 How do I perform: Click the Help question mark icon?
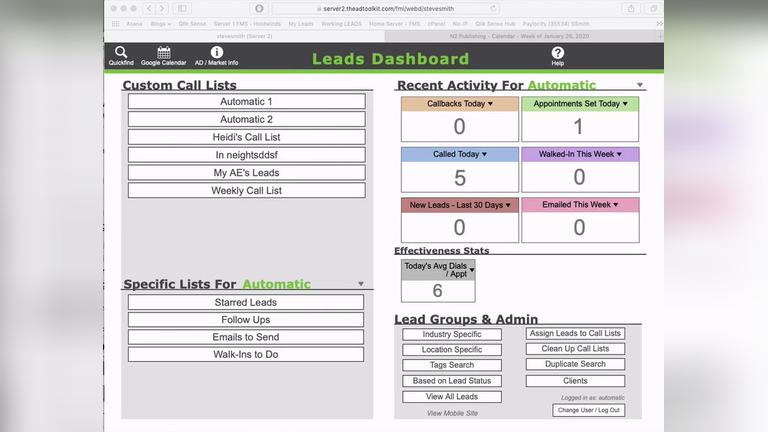coord(557,55)
